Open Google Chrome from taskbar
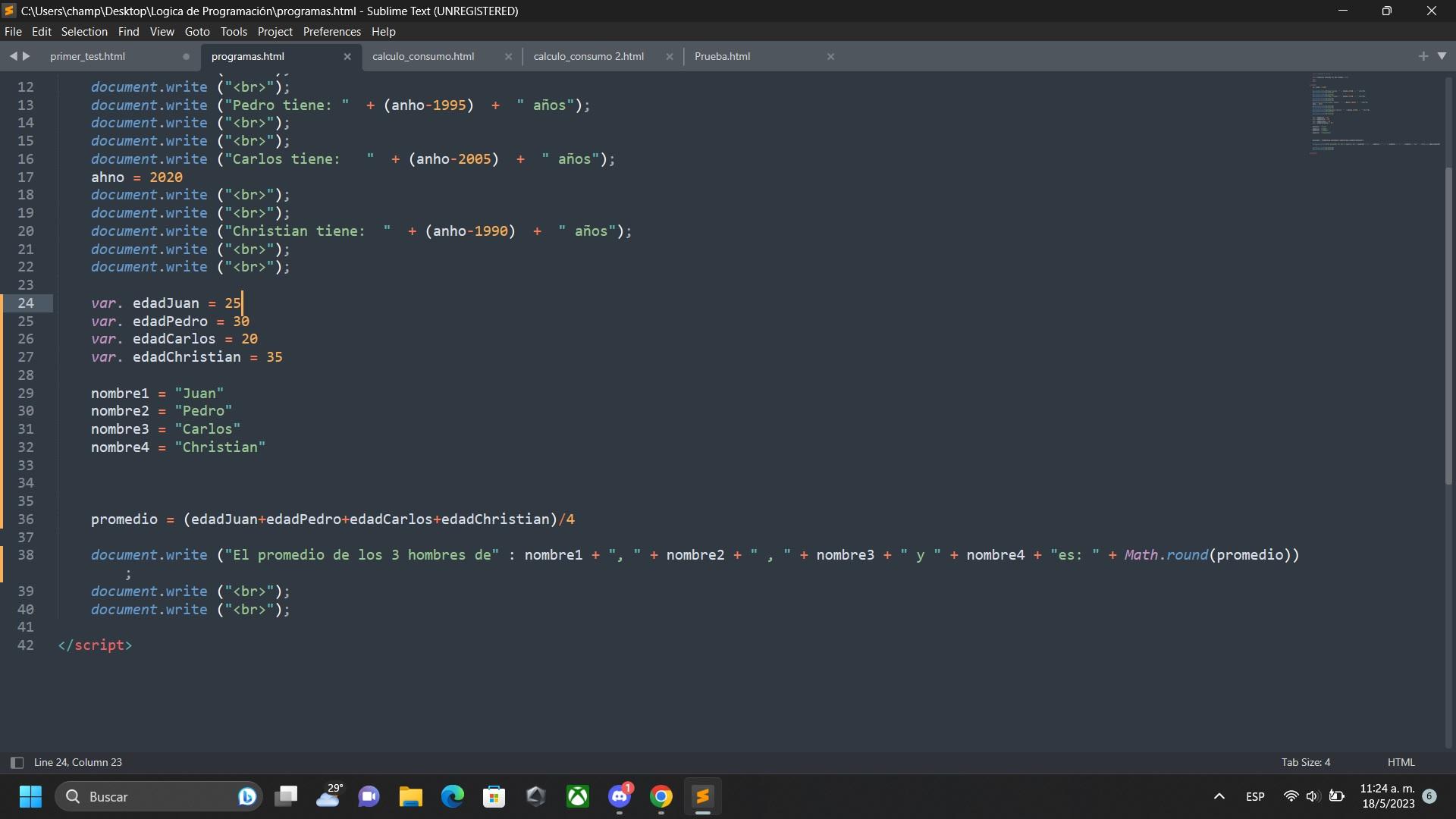The width and height of the screenshot is (1456, 819). click(661, 796)
